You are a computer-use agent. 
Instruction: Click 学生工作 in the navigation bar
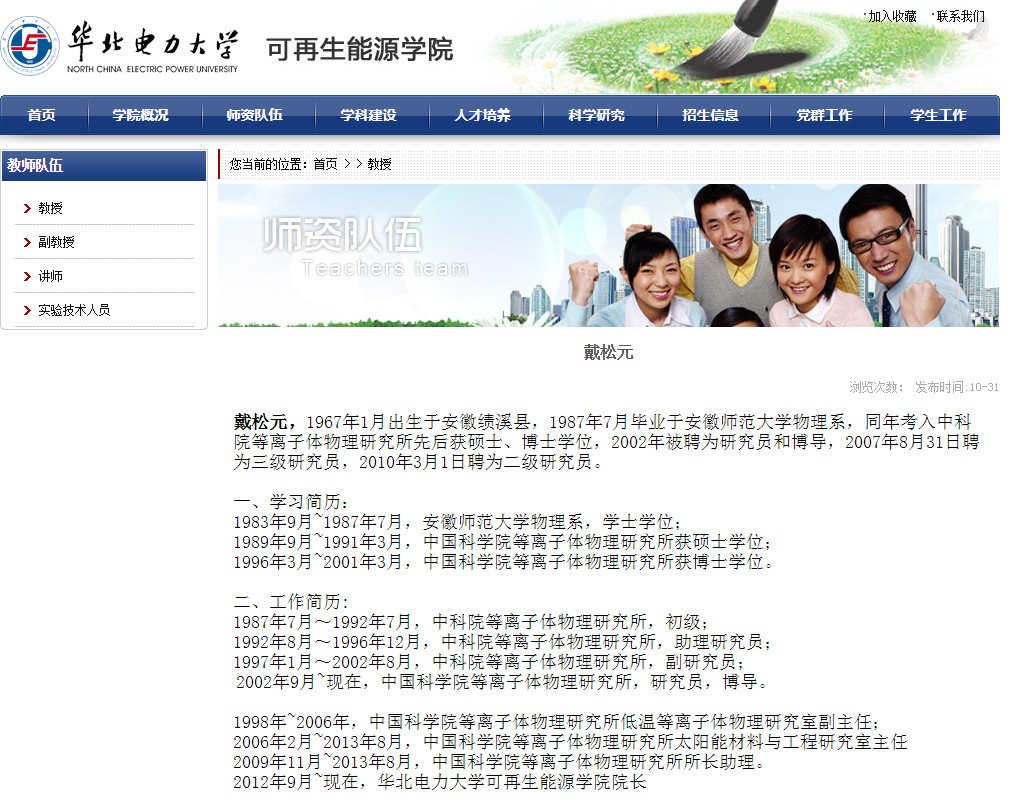(938, 115)
